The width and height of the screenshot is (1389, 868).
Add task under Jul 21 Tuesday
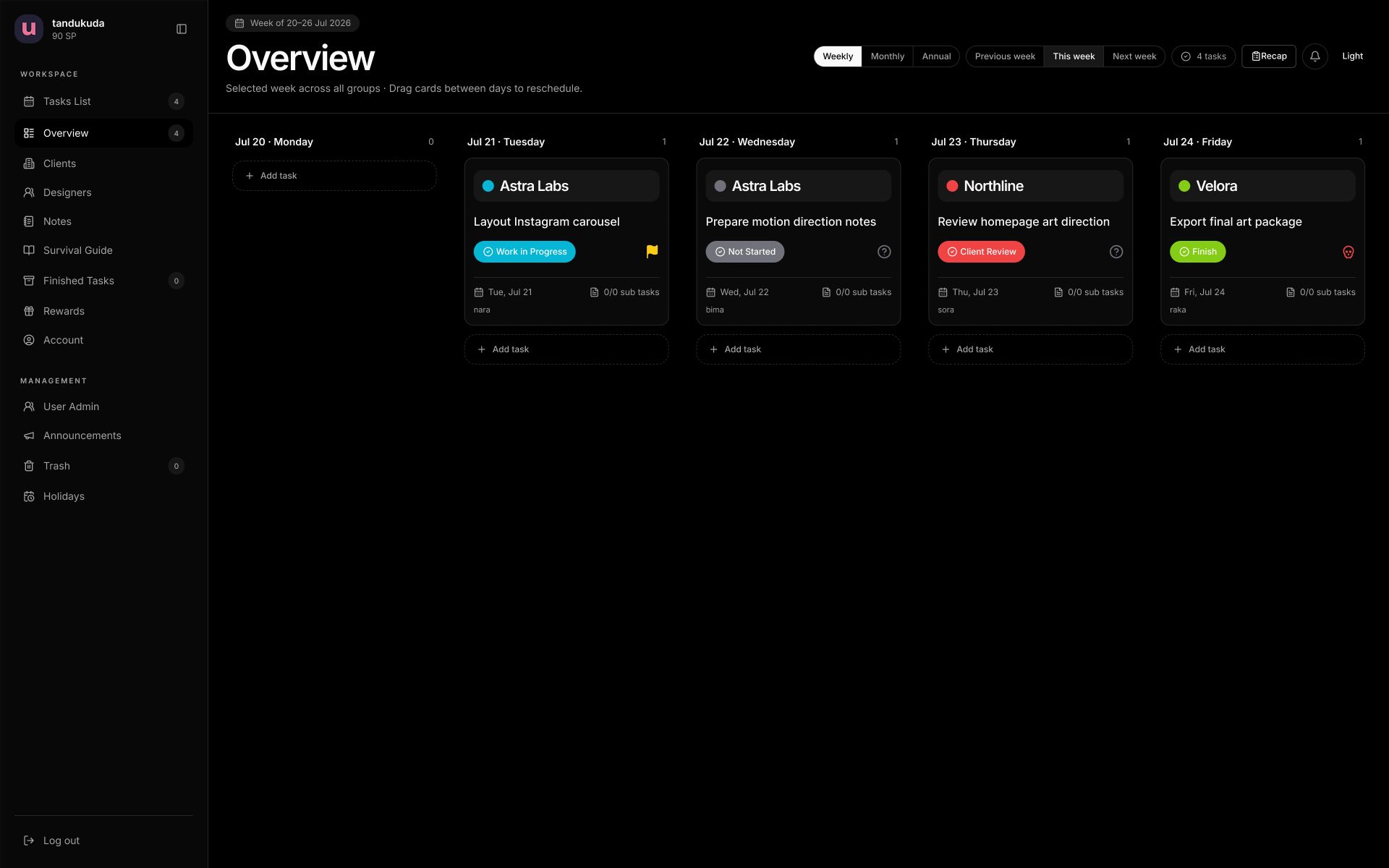point(566,349)
